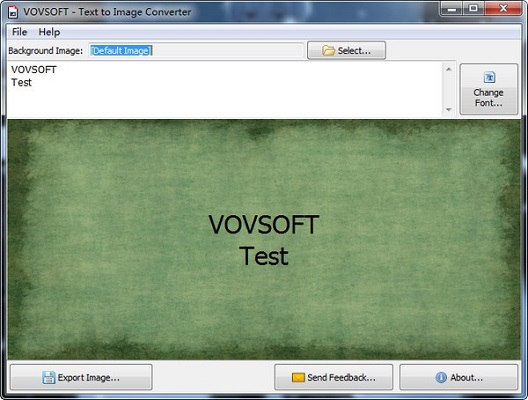Click the Background Image path field

click(x=197, y=51)
